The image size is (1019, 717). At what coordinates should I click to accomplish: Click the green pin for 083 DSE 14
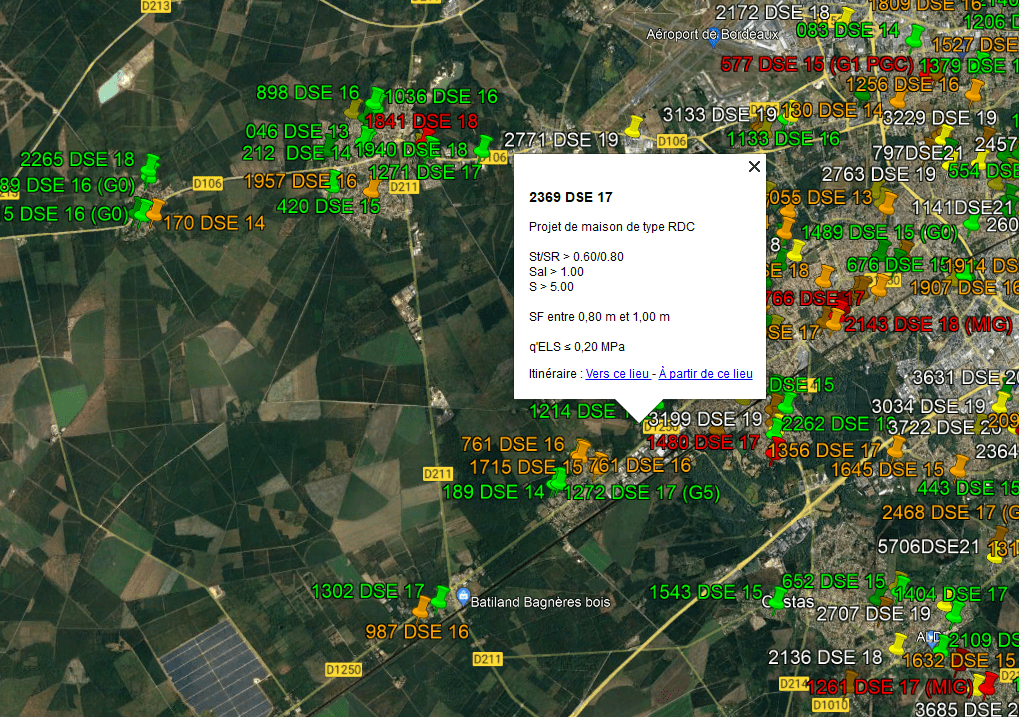[x=914, y=38]
